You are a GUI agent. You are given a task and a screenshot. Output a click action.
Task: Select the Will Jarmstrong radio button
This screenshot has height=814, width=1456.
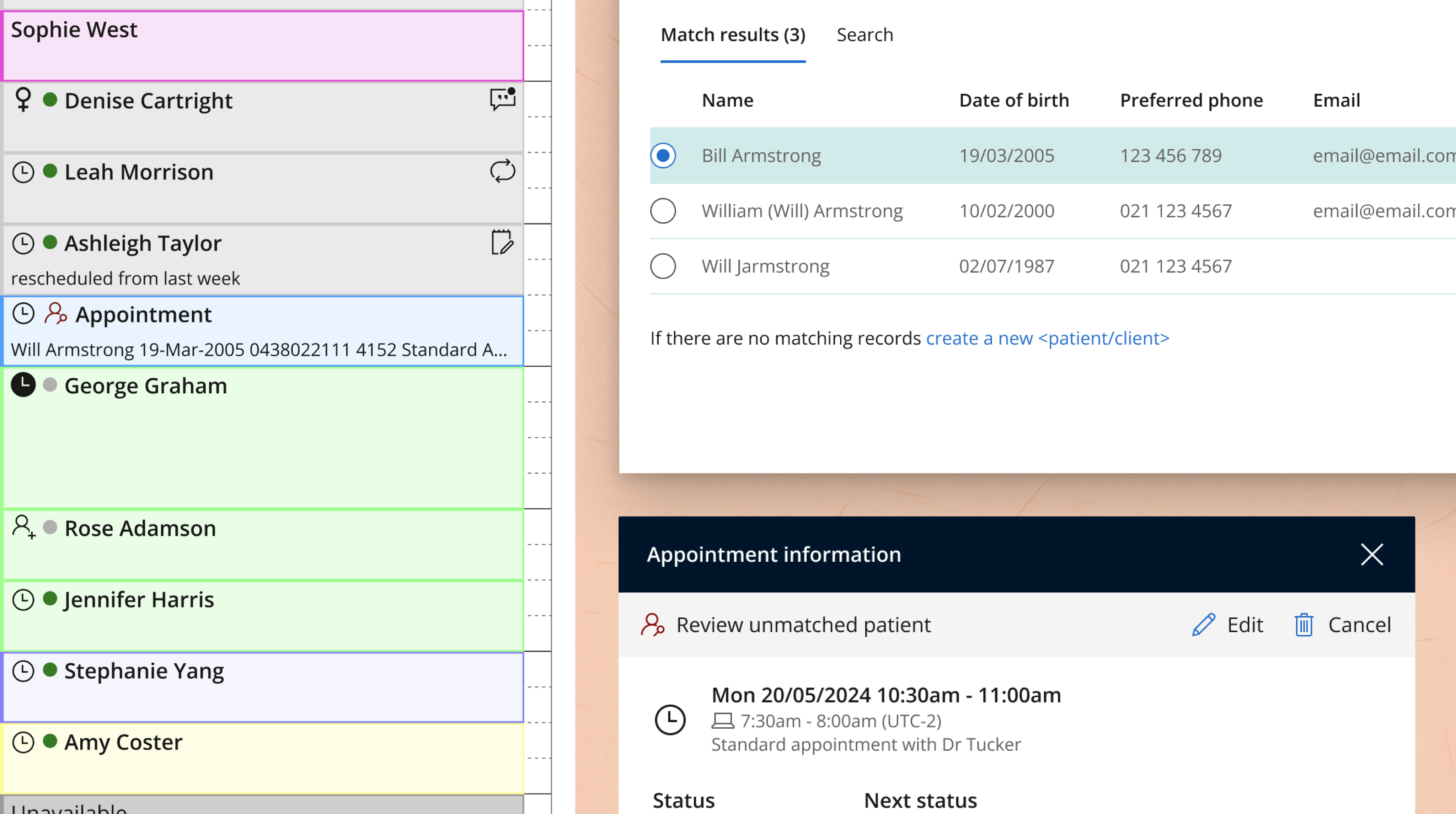(663, 266)
